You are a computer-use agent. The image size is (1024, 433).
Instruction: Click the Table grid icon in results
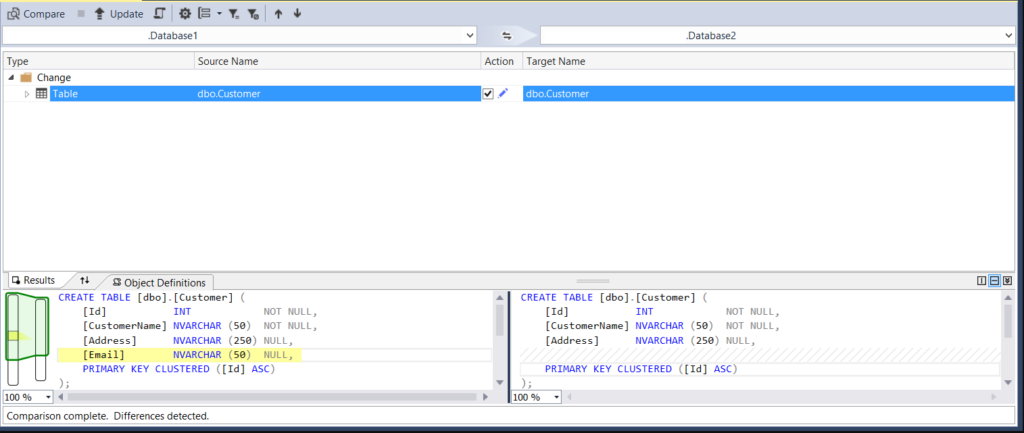(41, 94)
